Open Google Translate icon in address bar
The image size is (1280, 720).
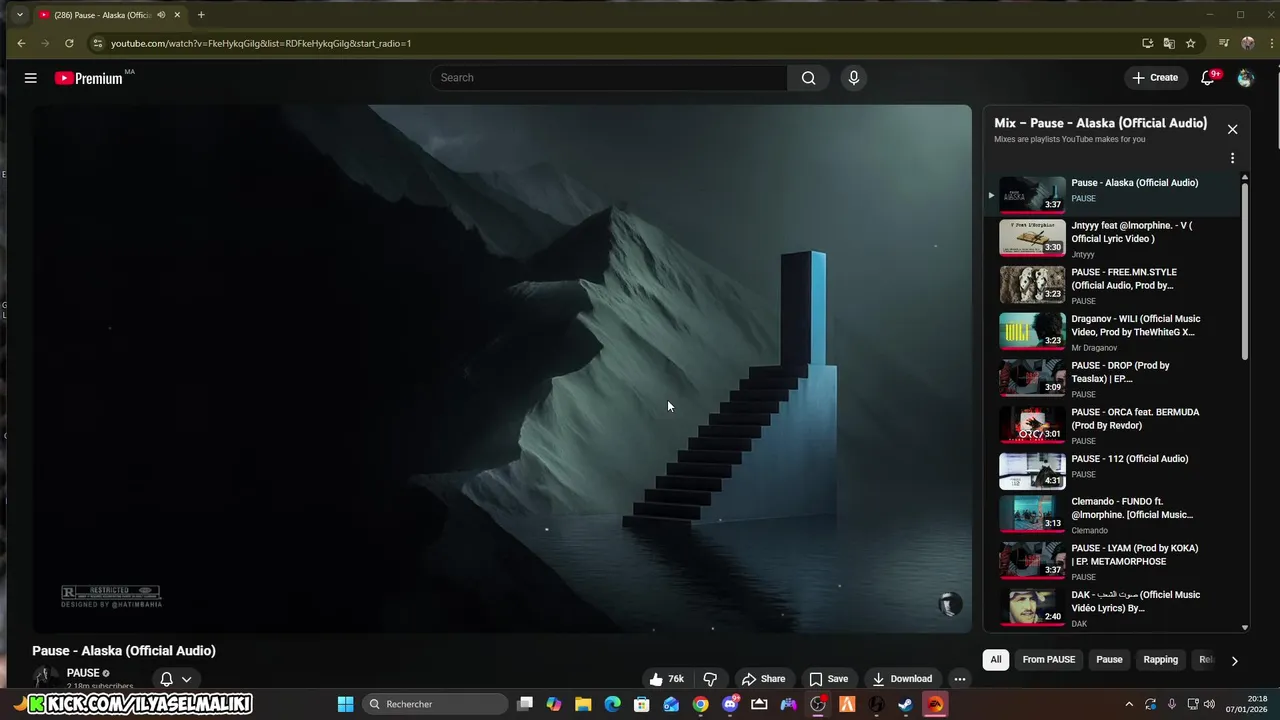1169,43
